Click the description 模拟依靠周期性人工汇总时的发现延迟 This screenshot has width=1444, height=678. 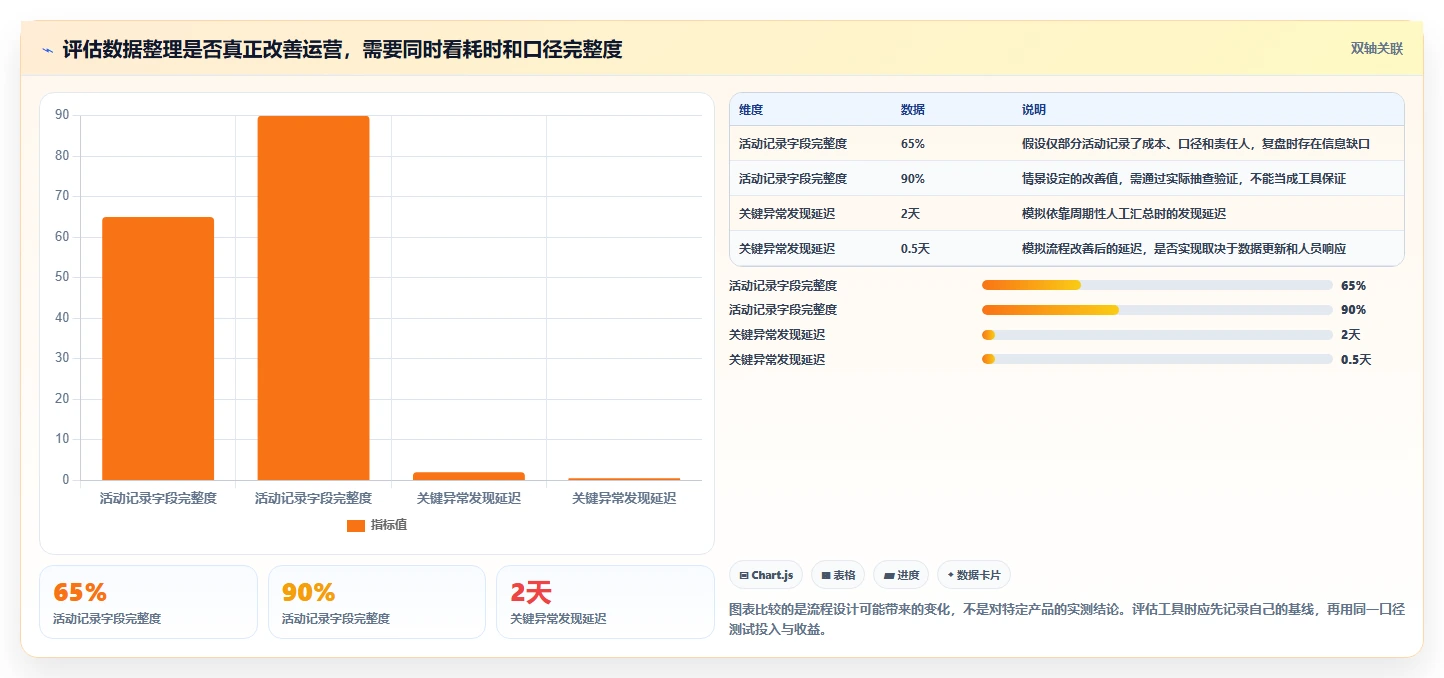click(x=1124, y=214)
